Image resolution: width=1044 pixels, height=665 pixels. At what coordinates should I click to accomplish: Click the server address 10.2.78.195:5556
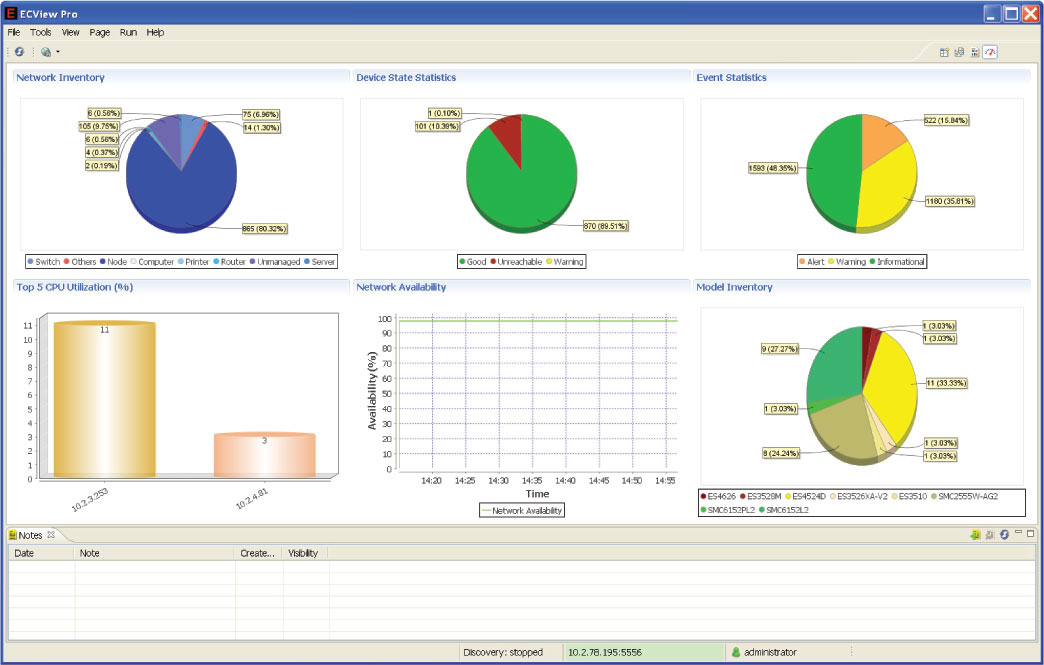(x=605, y=652)
